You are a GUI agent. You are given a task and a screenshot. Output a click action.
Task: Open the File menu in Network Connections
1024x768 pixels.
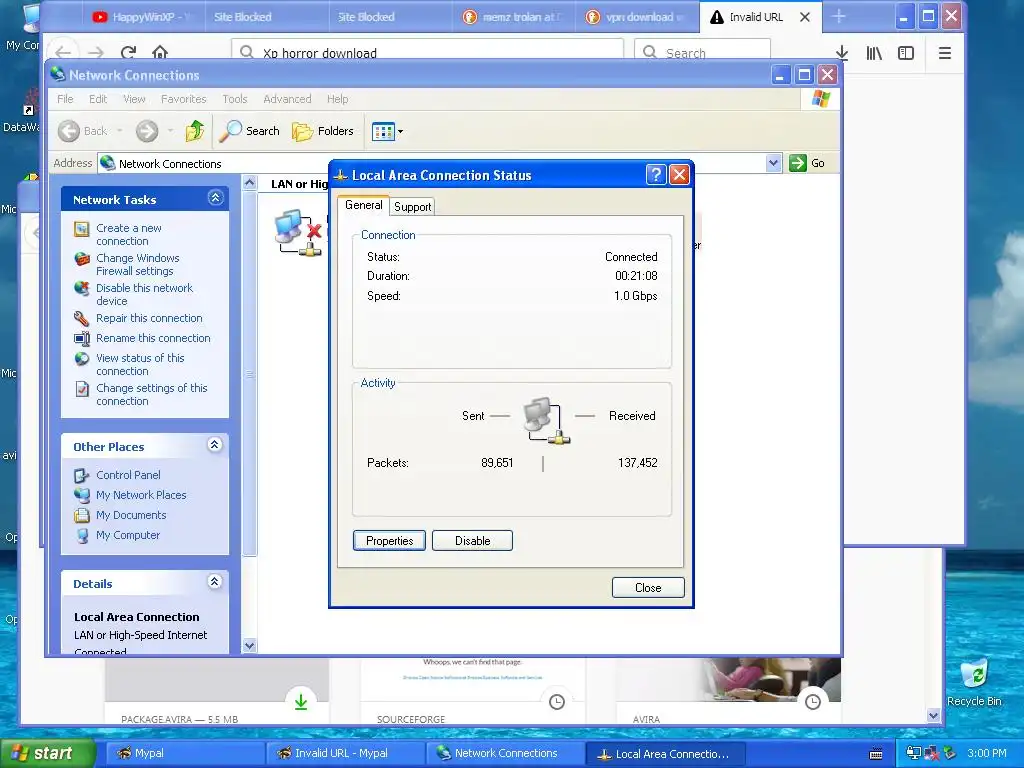[65, 99]
